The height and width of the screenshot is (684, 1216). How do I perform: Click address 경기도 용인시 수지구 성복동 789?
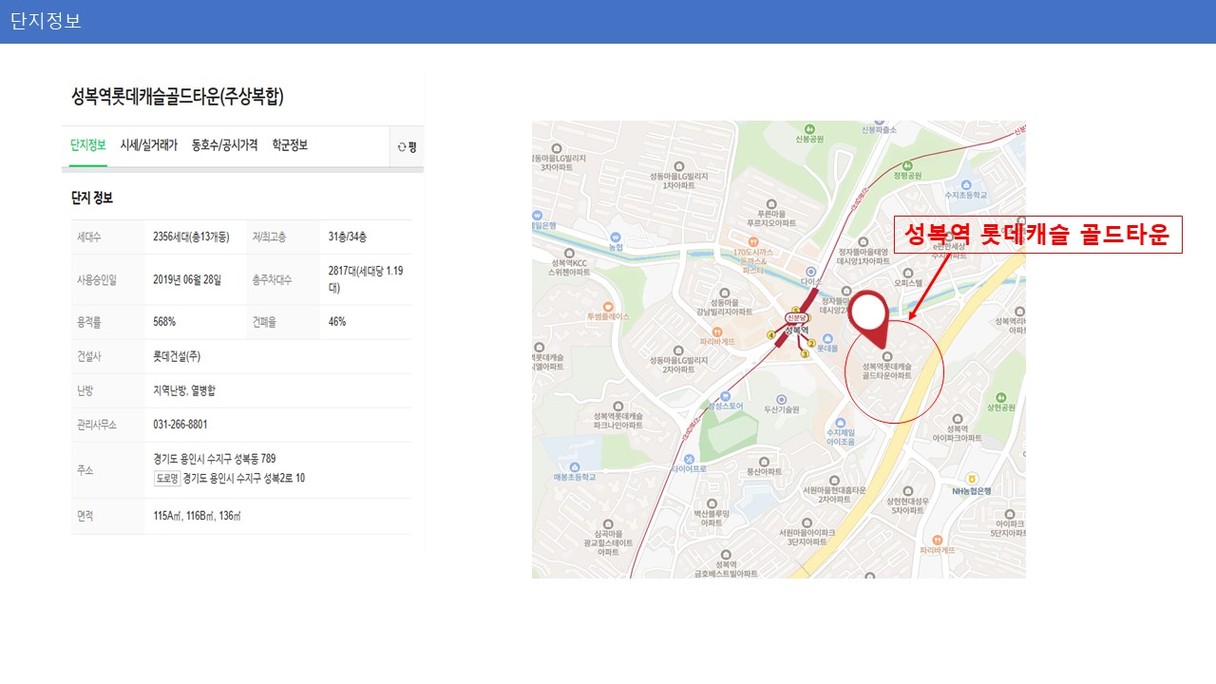(214, 459)
